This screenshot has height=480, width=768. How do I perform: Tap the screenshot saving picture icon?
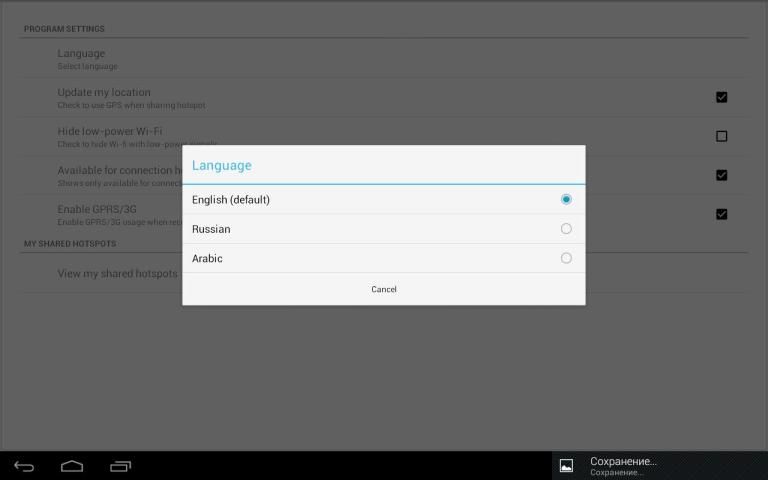pos(566,466)
